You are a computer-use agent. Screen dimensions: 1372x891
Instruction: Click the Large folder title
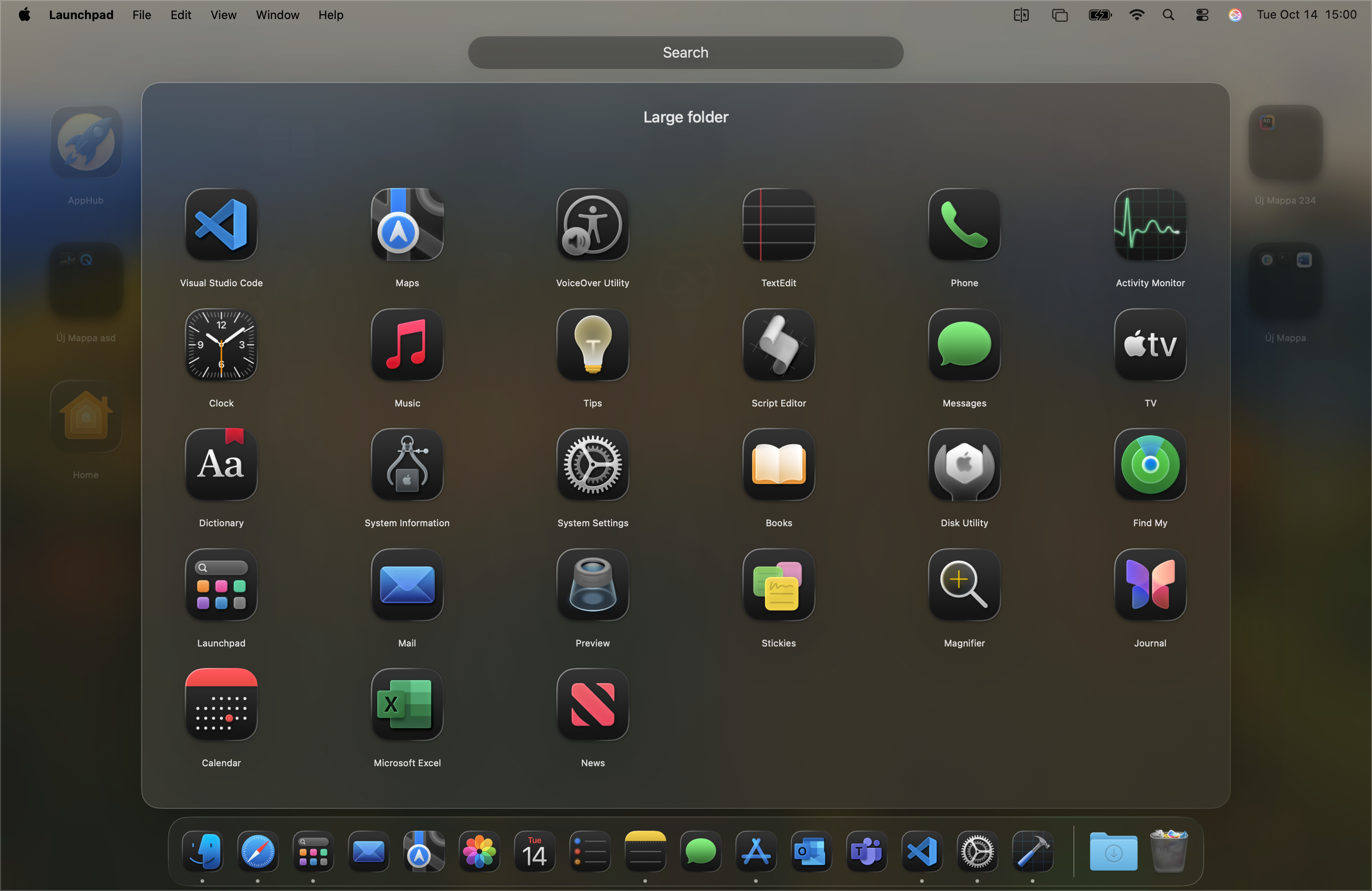[686, 117]
